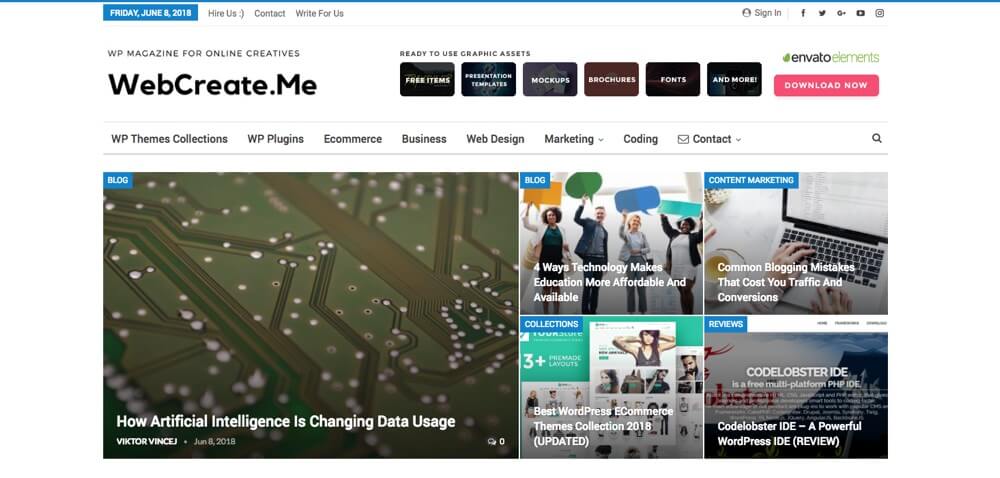This screenshot has width=1000, height=478.
Task: Open Codelobster IDE review article
Action: [x=790, y=433]
